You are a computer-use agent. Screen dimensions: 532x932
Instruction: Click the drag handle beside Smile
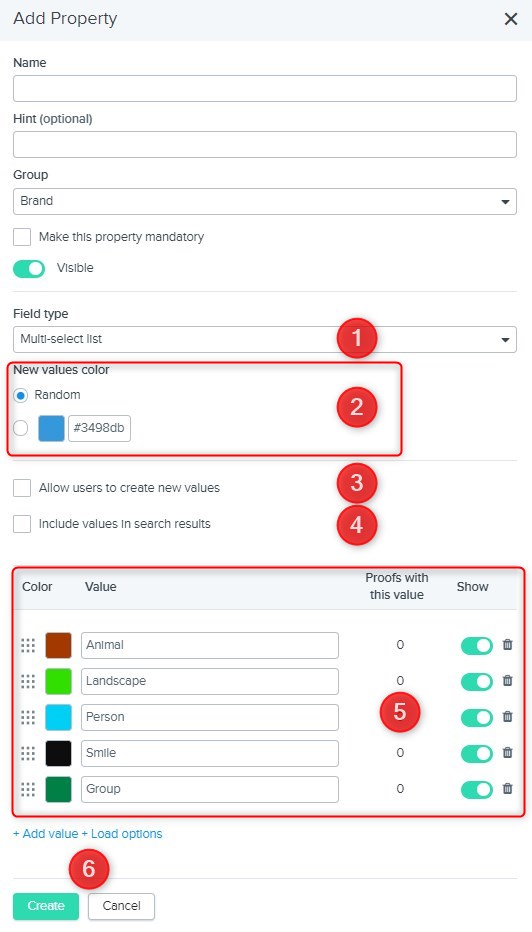[28, 753]
